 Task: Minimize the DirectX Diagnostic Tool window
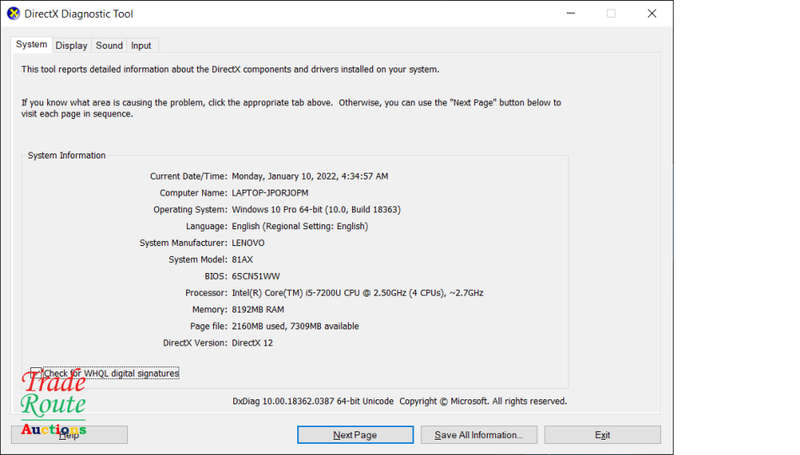(571, 14)
